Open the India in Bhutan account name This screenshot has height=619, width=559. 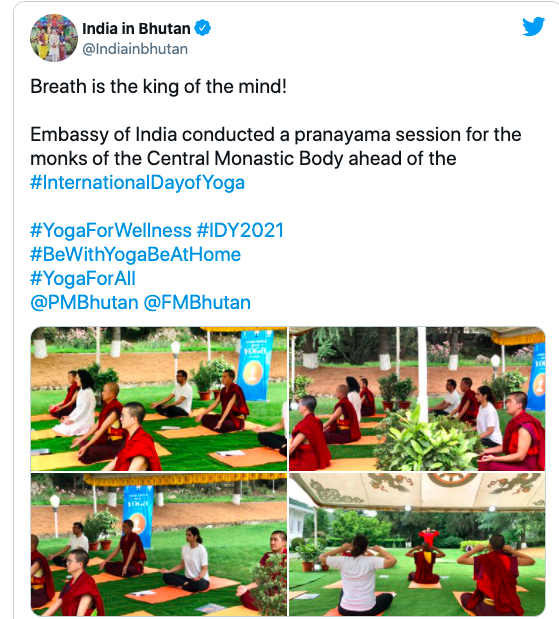tap(136, 28)
